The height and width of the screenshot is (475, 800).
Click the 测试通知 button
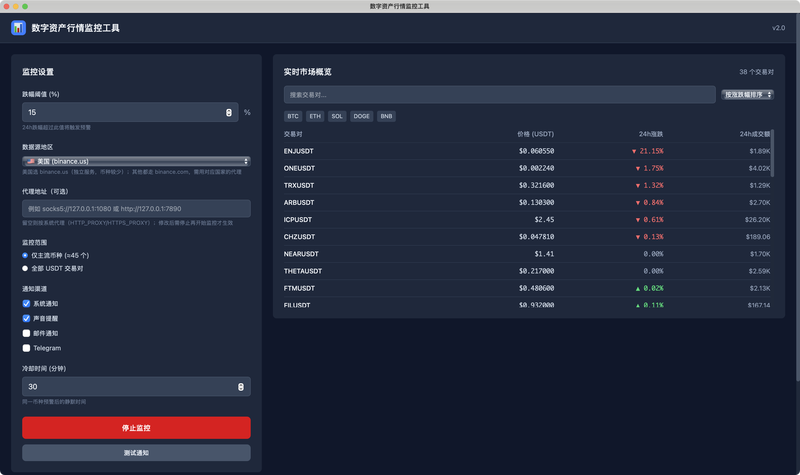coord(136,453)
